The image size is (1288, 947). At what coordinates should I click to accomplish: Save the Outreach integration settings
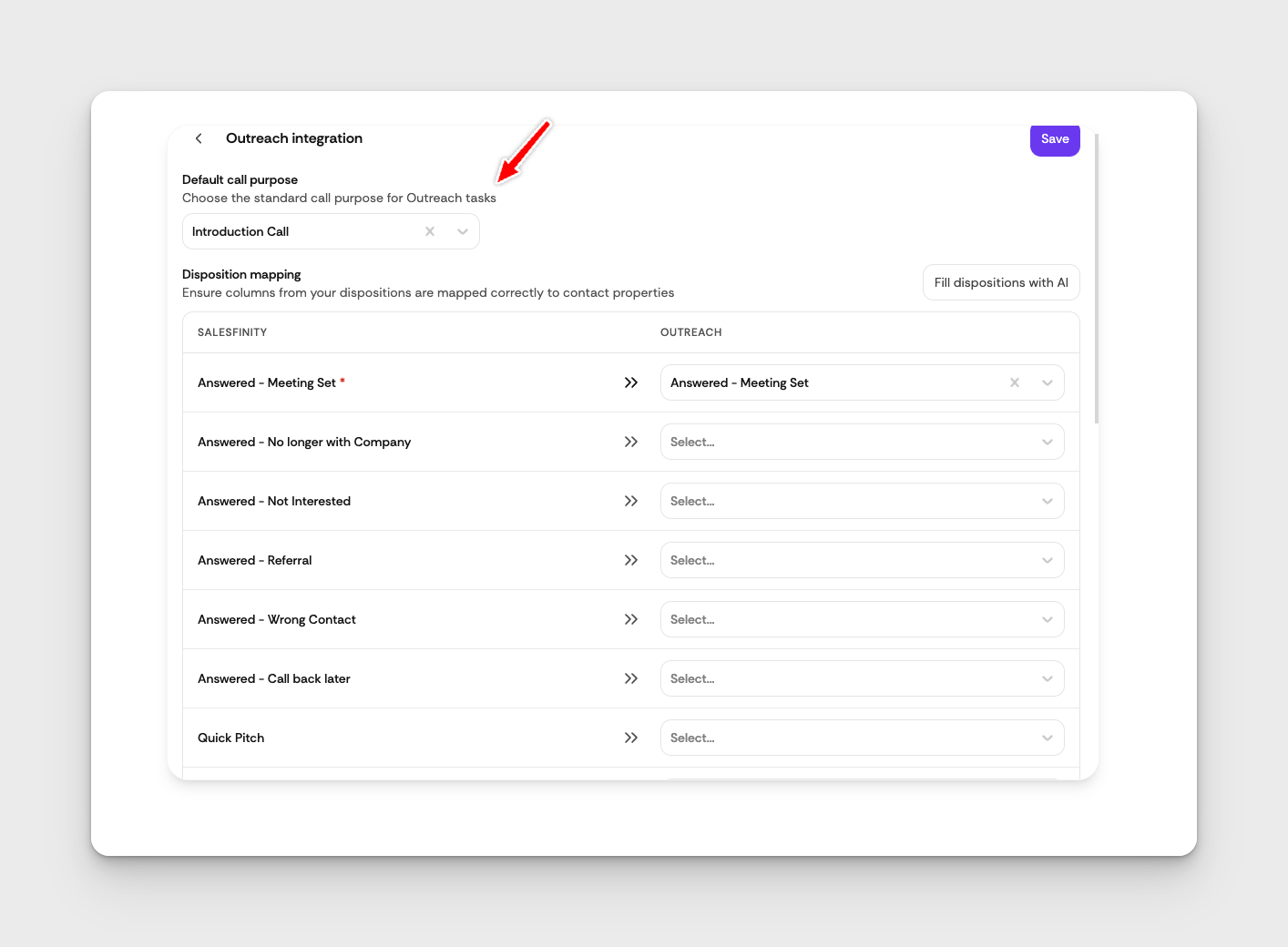click(x=1055, y=139)
